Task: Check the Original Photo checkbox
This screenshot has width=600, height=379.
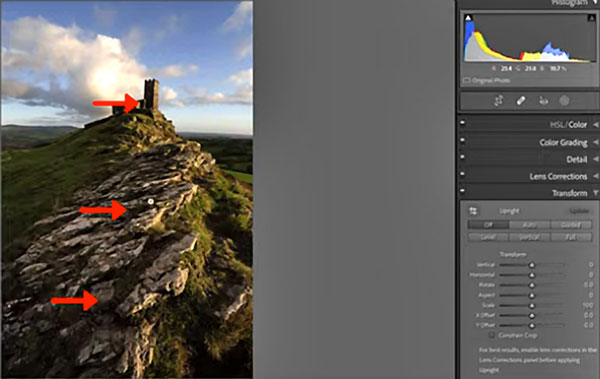Action: coord(466,80)
